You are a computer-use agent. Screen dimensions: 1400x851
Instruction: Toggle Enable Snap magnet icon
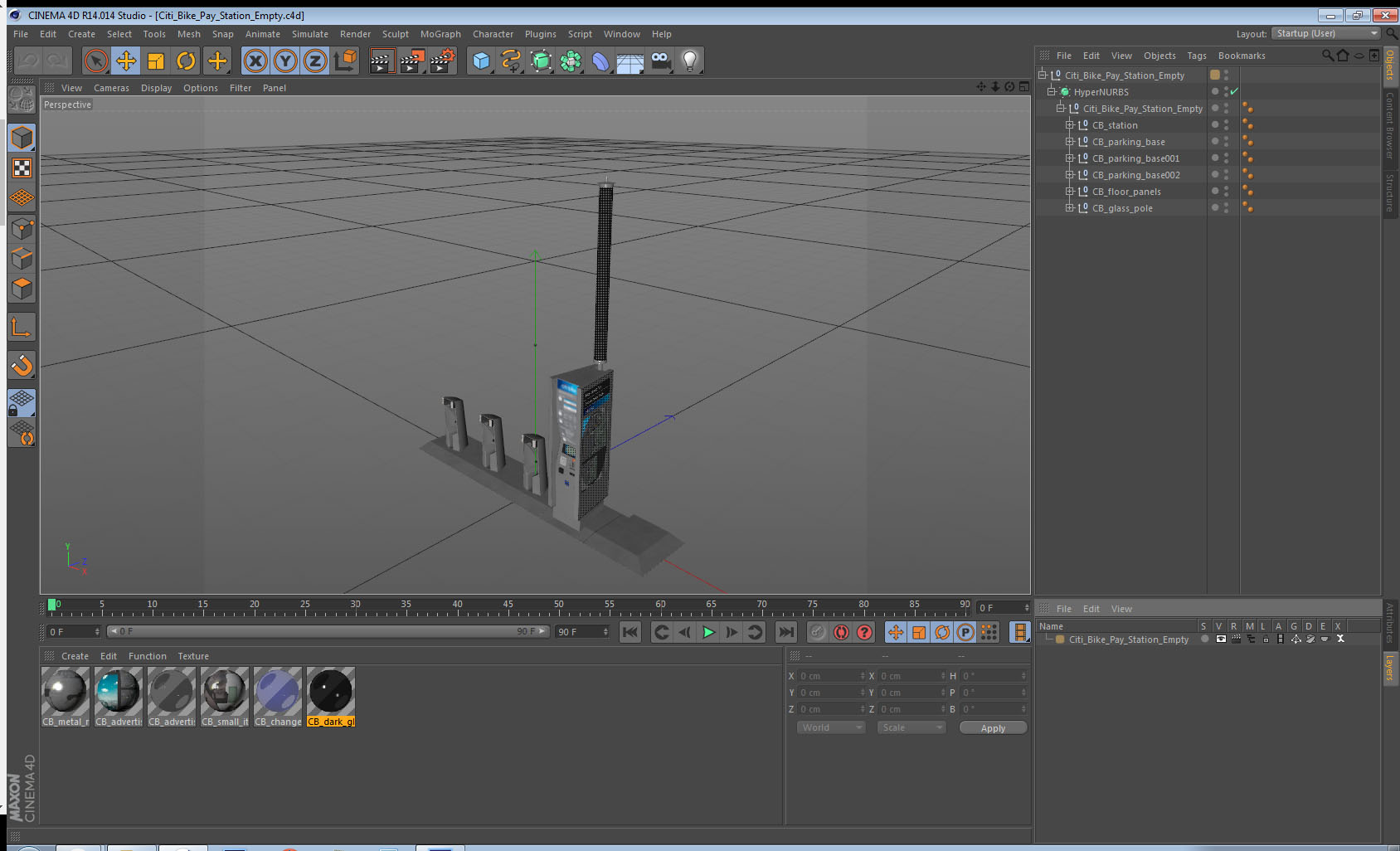point(22,365)
